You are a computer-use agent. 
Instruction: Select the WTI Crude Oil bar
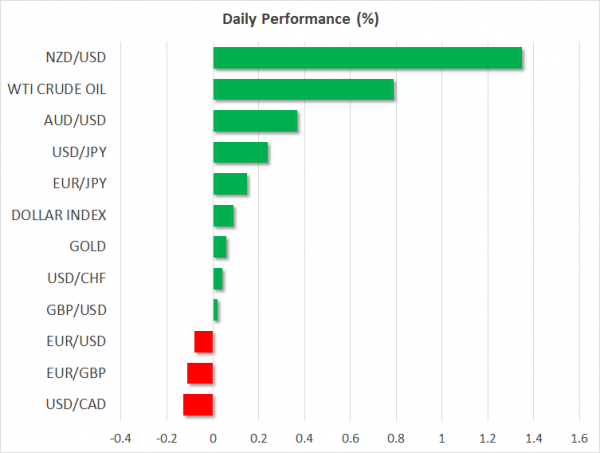303,90
